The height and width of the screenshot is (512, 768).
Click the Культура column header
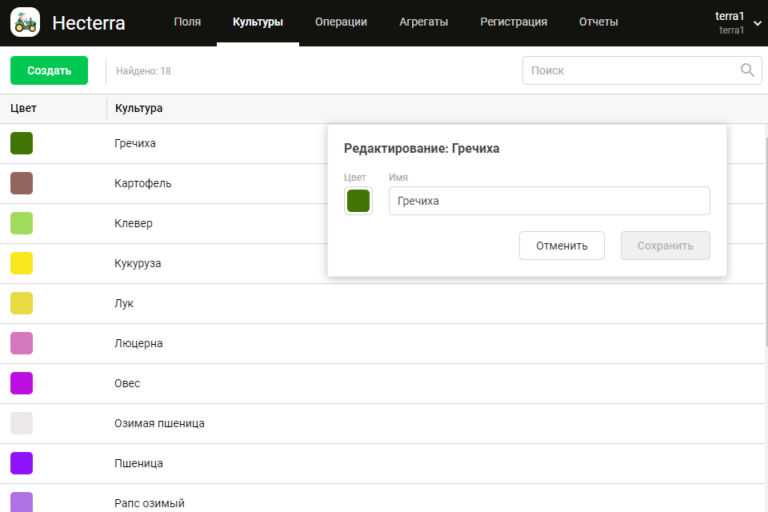click(x=139, y=108)
